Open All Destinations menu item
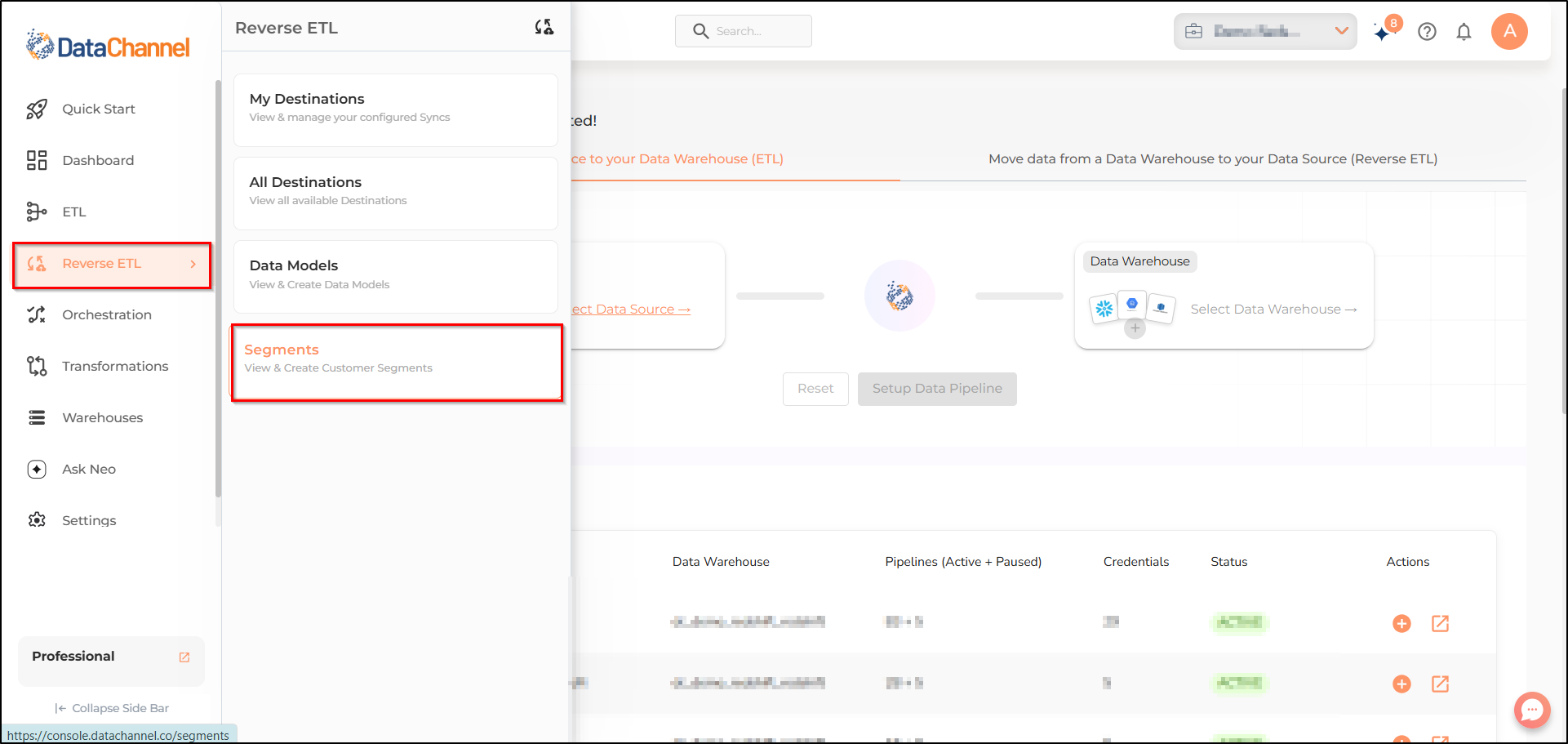This screenshot has width=1568, height=744. [x=396, y=194]
